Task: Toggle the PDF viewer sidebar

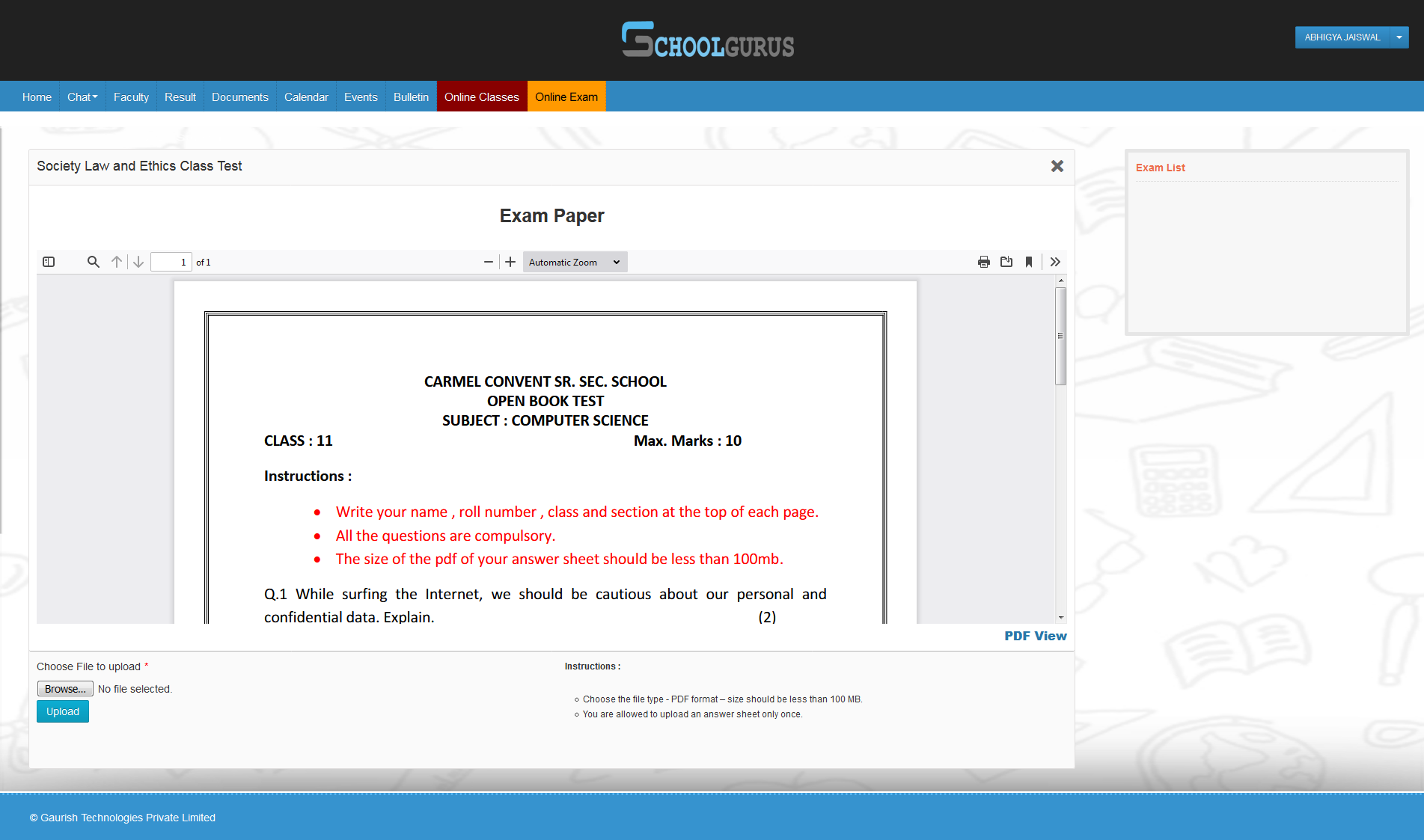Action: click(49, 262)
